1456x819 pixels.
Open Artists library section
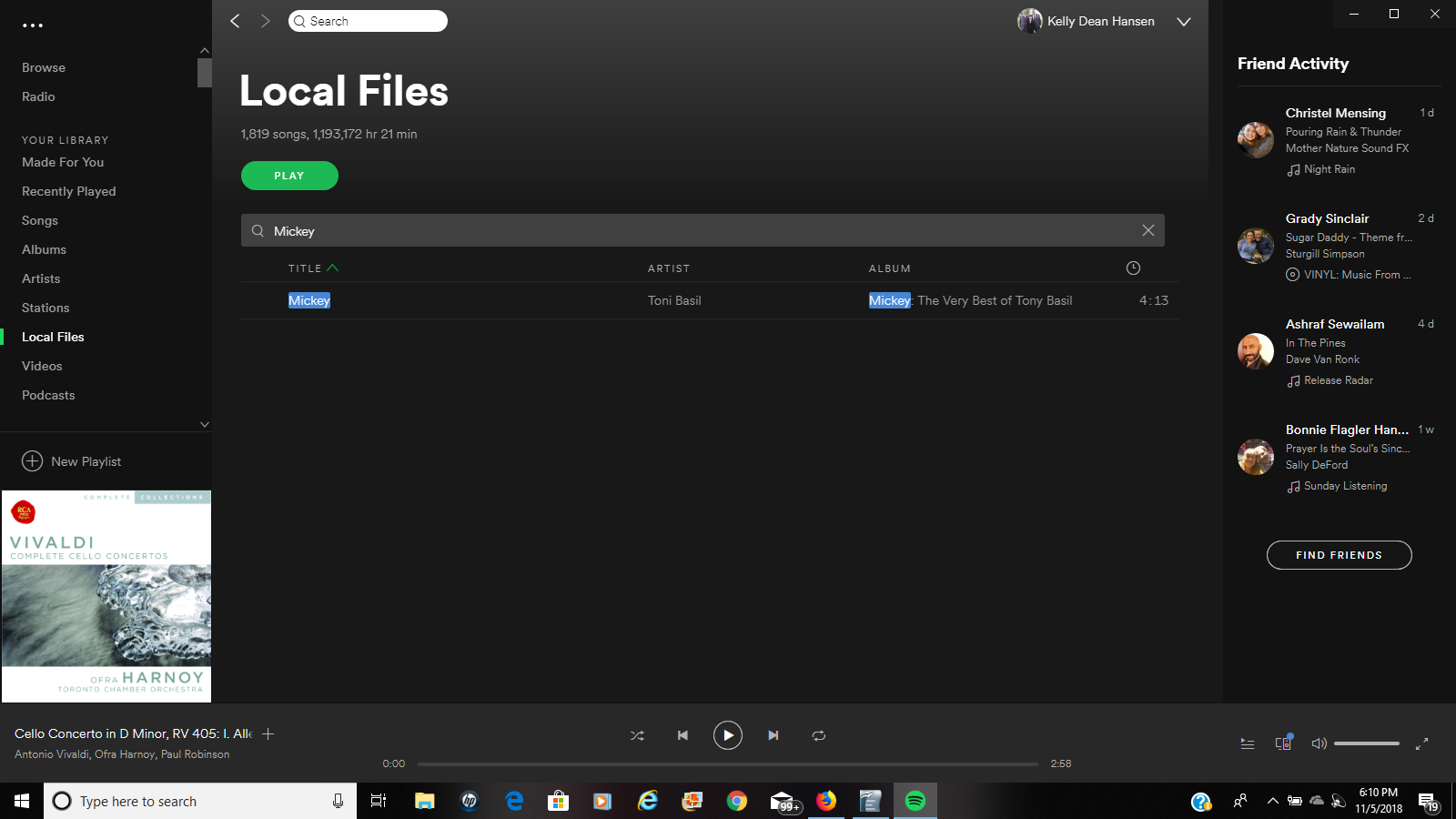41,278
